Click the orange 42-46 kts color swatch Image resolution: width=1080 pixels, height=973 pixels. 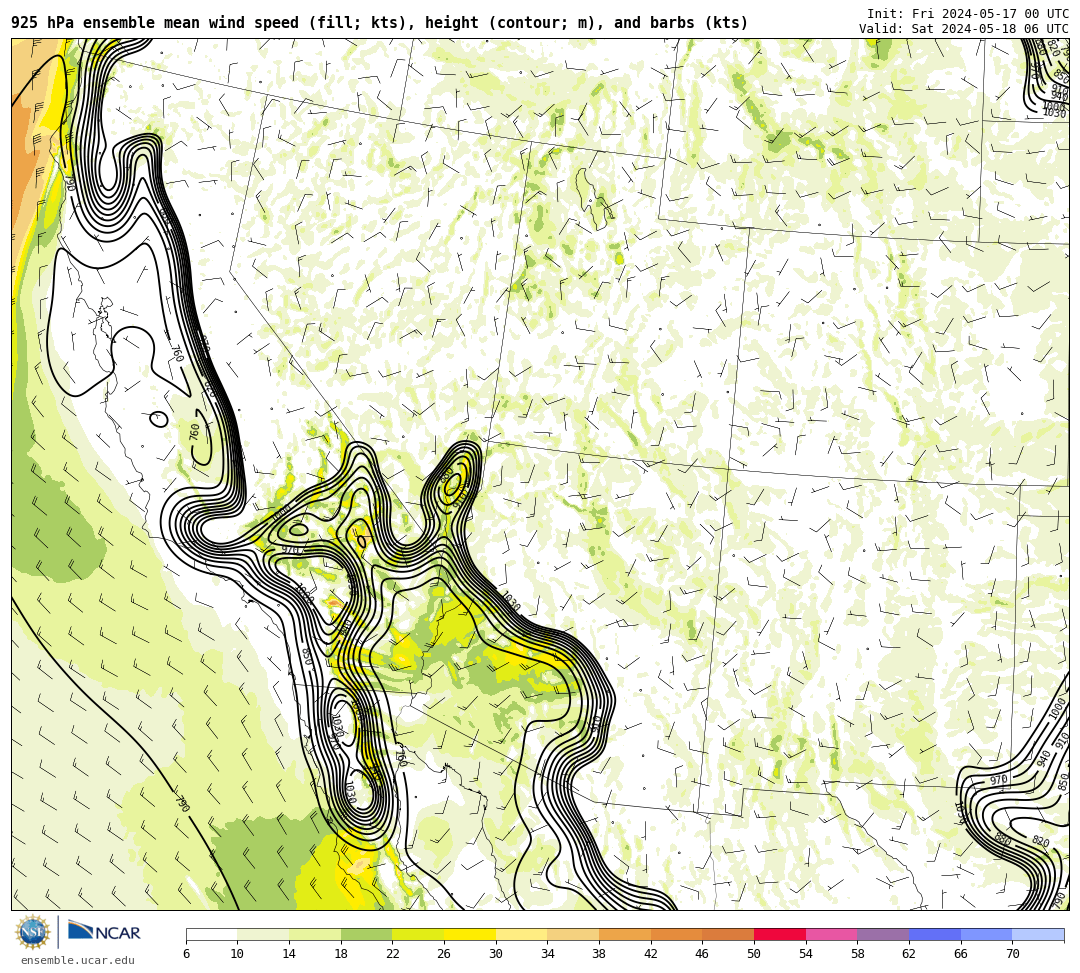coord(676,934)
